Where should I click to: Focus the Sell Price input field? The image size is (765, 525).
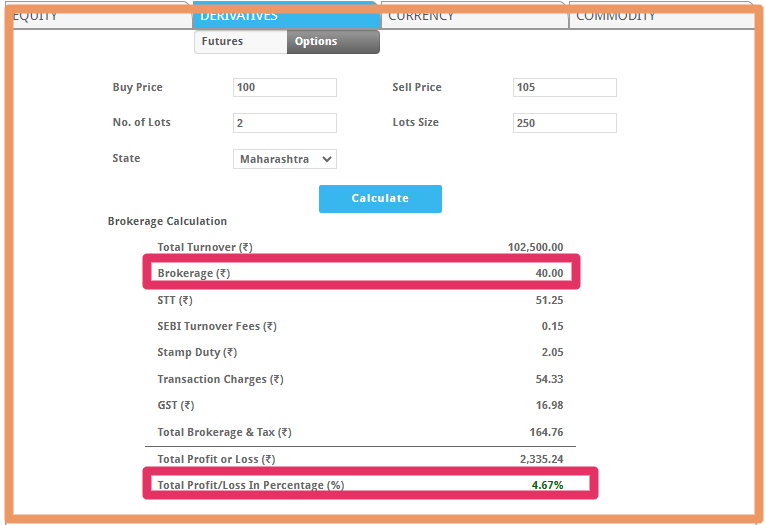[x=564, y=88]
